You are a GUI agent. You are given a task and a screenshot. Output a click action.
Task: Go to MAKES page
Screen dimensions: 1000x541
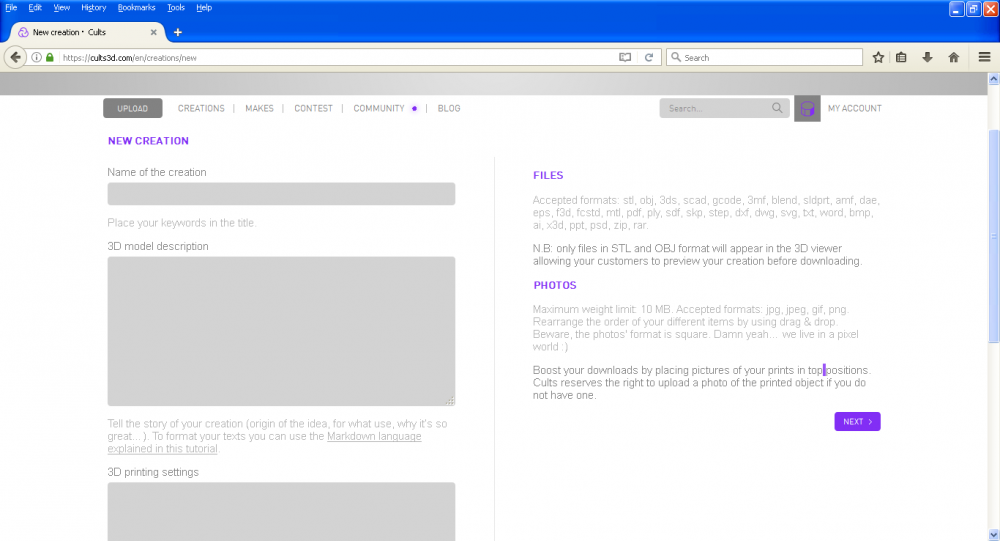[x=260, y=108]
